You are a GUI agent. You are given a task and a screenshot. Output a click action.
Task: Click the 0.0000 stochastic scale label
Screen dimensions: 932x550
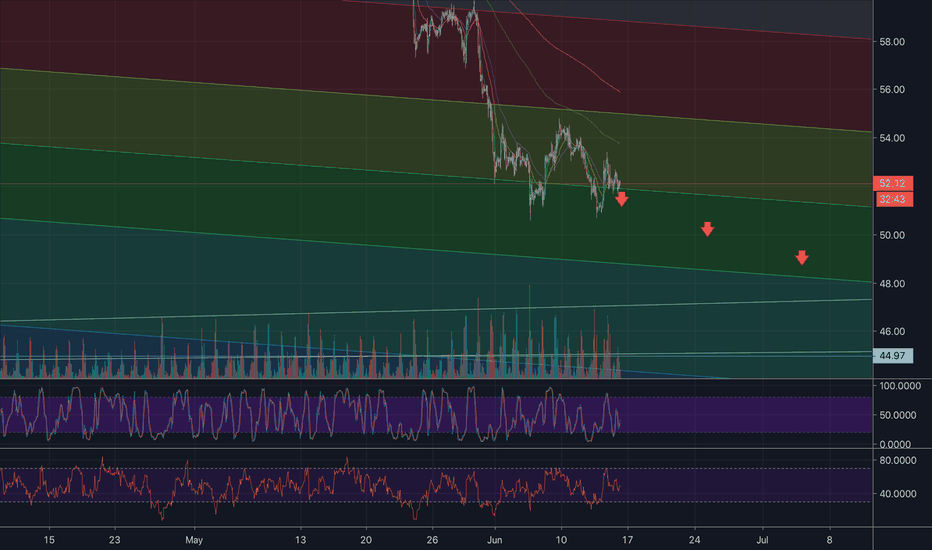pos(895,444)
